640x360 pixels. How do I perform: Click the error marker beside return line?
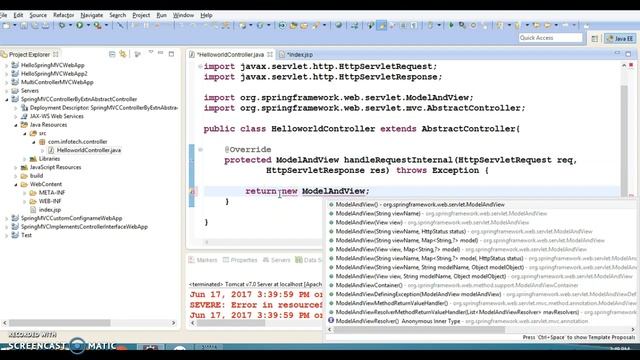[193, 191]
